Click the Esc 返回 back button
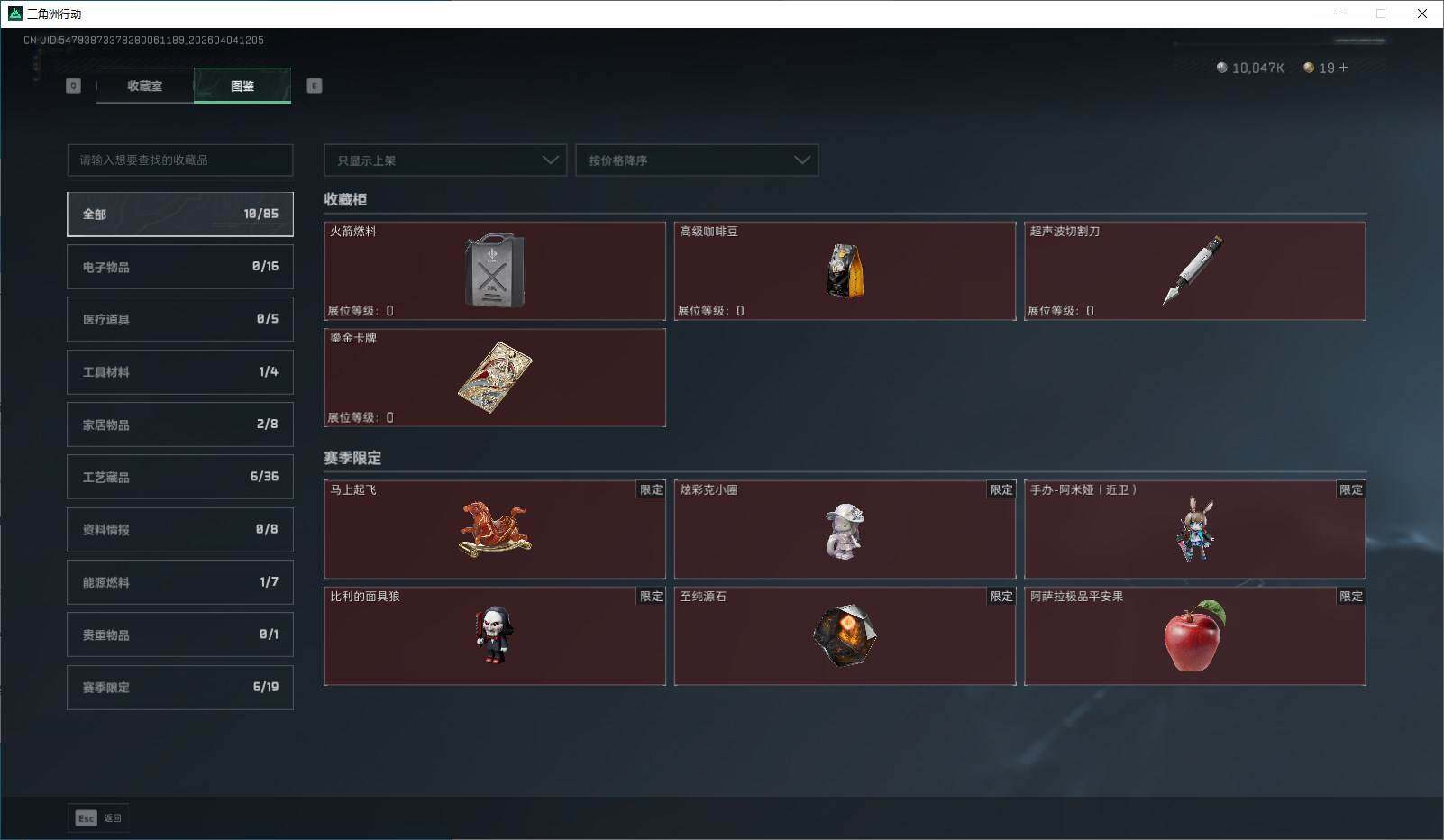 [x=98, y=818]
